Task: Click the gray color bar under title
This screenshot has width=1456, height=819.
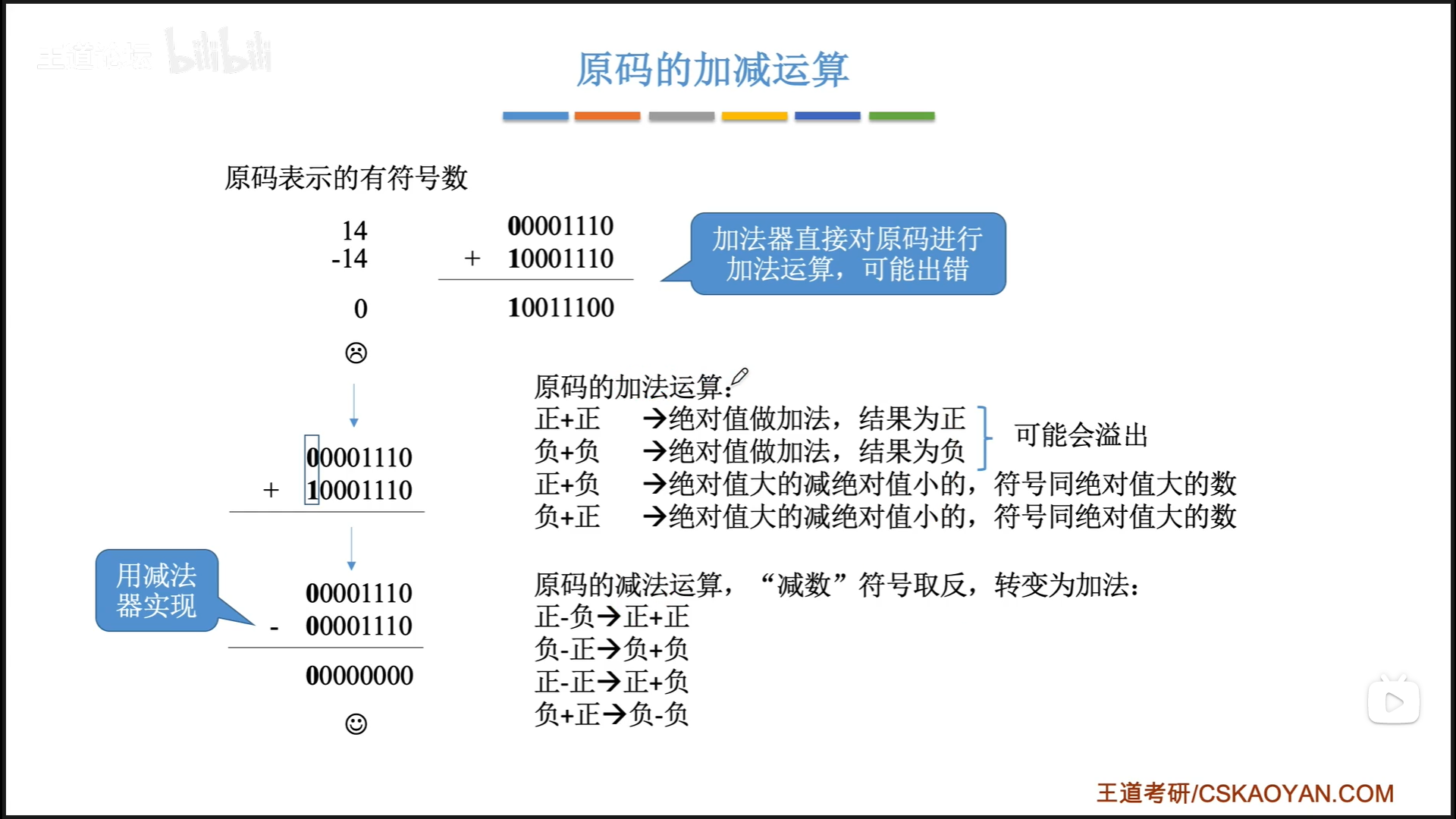Action: coord(681,116)
